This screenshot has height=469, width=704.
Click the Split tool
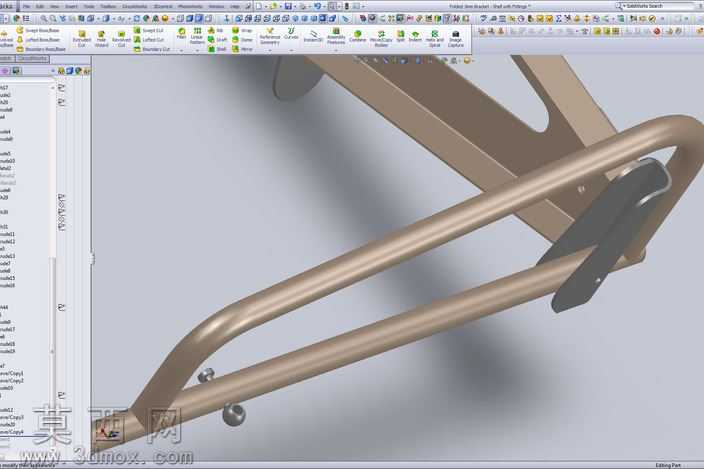[400, 36]
